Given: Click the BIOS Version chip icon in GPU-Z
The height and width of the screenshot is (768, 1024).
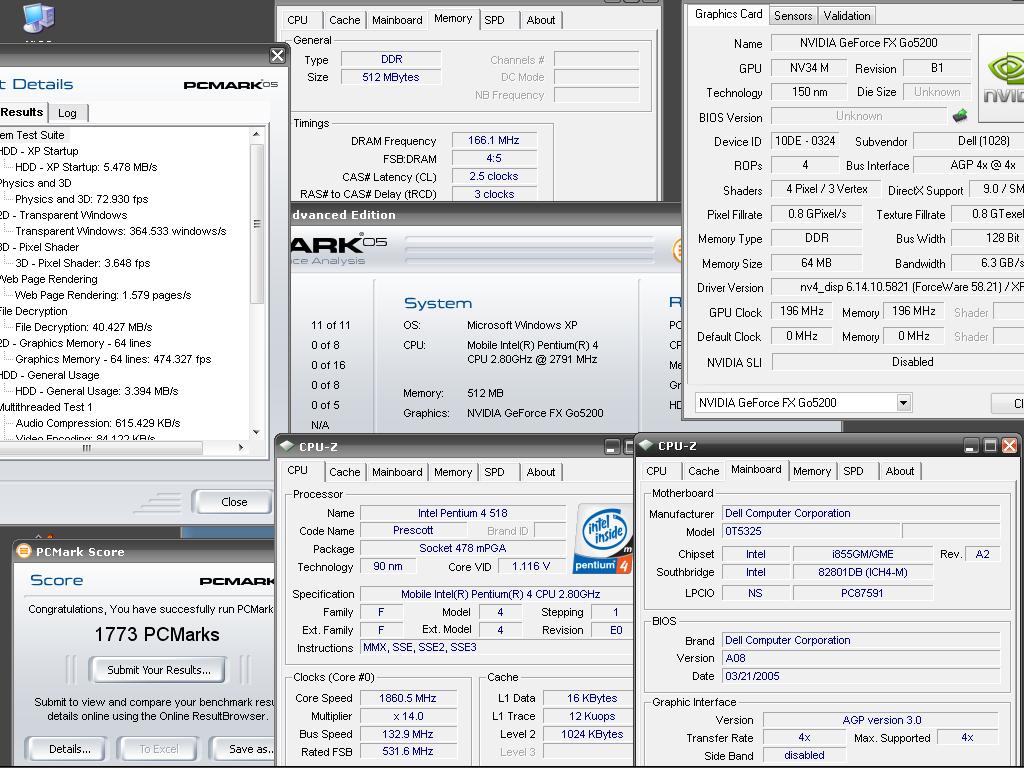Looking at the screenshot, I should click(x=960, y=116).
